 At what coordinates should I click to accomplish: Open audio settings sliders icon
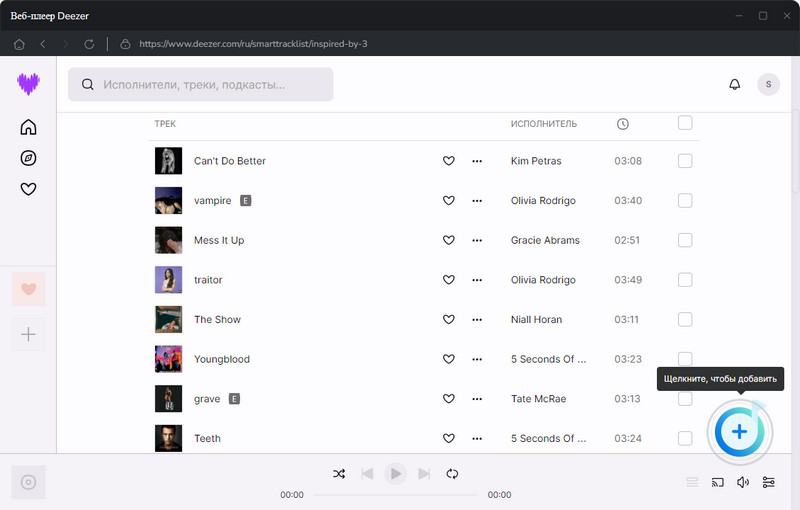pyautogui.click(x=768, y=482)
